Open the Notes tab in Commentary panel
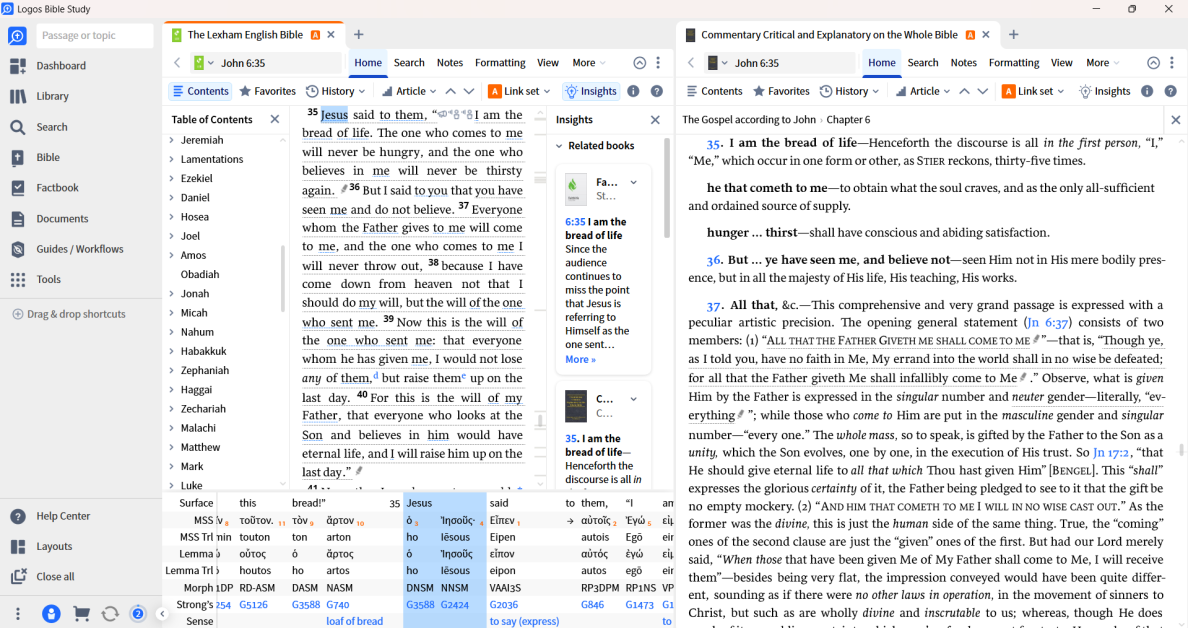Screen dimensions: 1188x628 pyautogui.click(x=963, y=63)
